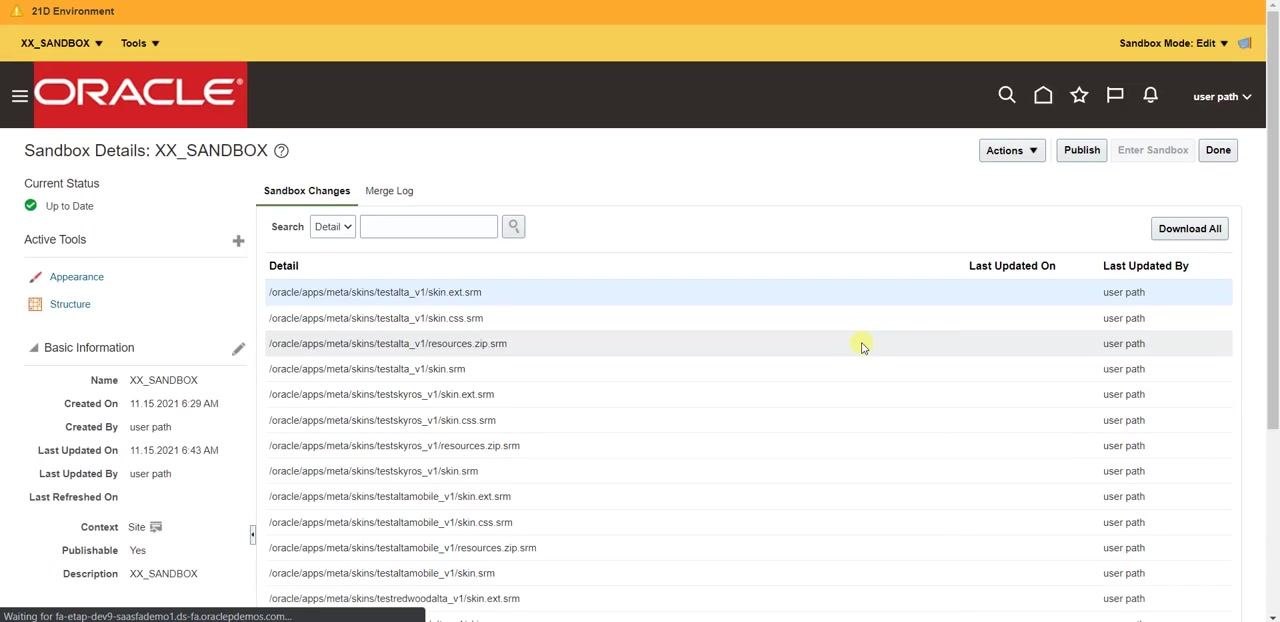Click the Up to Date status text
This screenshot has width=1280, height=622.
[70, 206]
